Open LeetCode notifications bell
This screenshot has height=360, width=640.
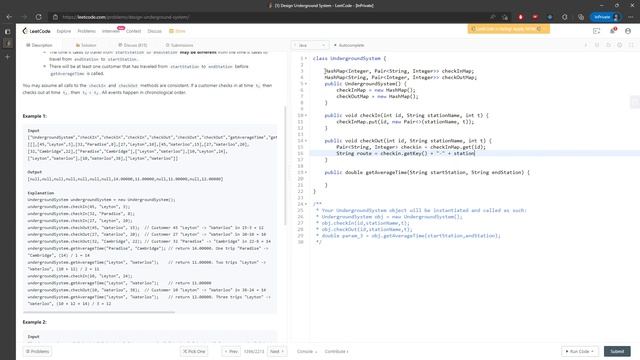612,31
